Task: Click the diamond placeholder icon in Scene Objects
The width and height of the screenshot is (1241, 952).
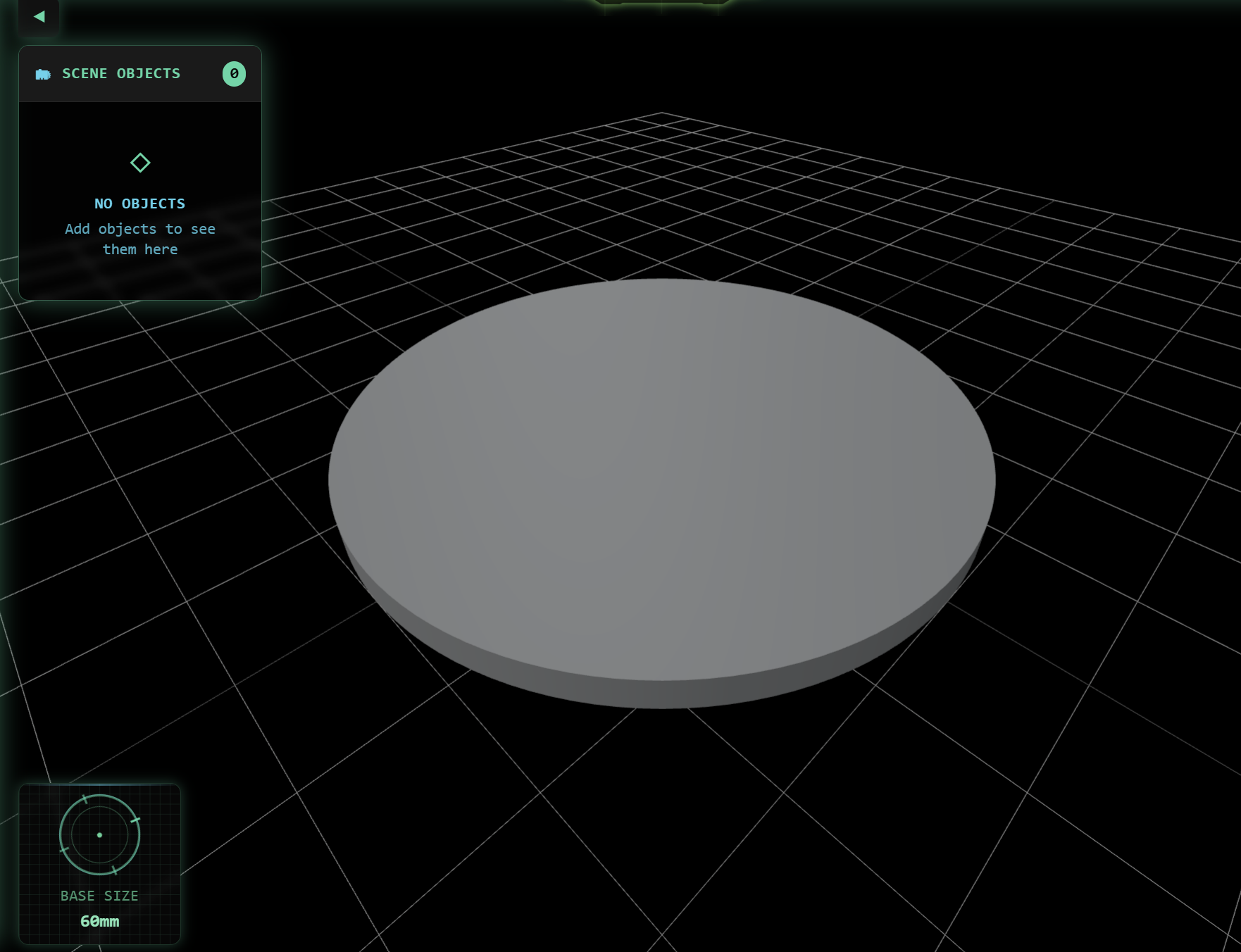Action: pyautogui.click(x=140, y=163)
